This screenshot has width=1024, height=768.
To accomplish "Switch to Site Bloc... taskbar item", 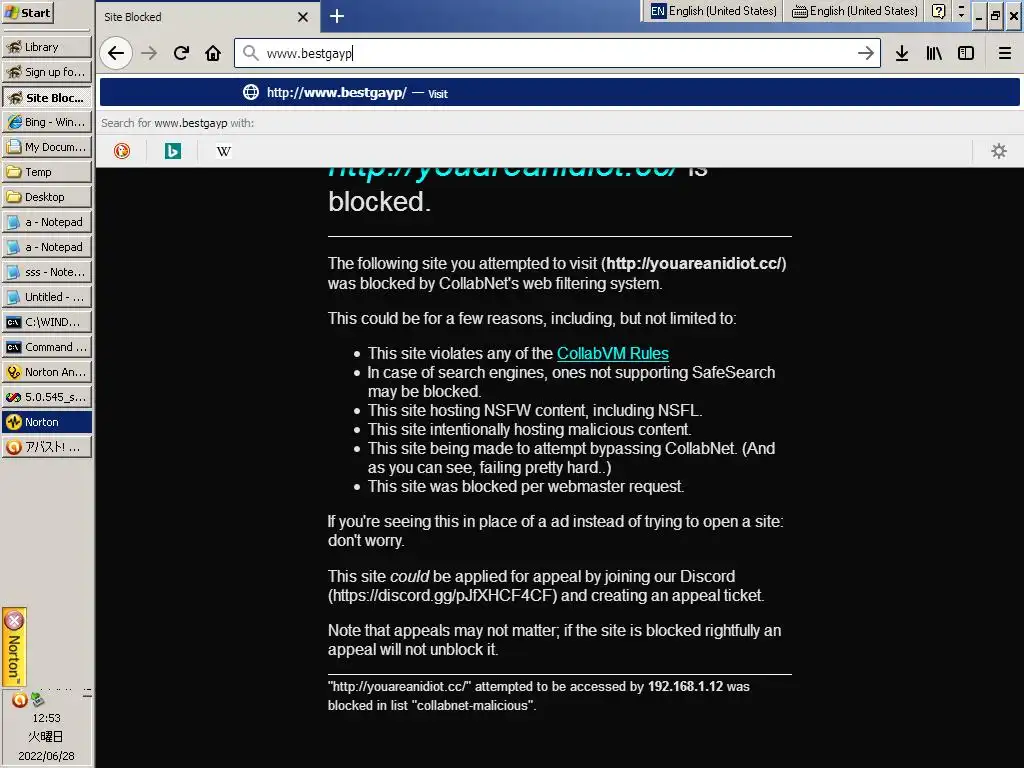I will 47,97.
